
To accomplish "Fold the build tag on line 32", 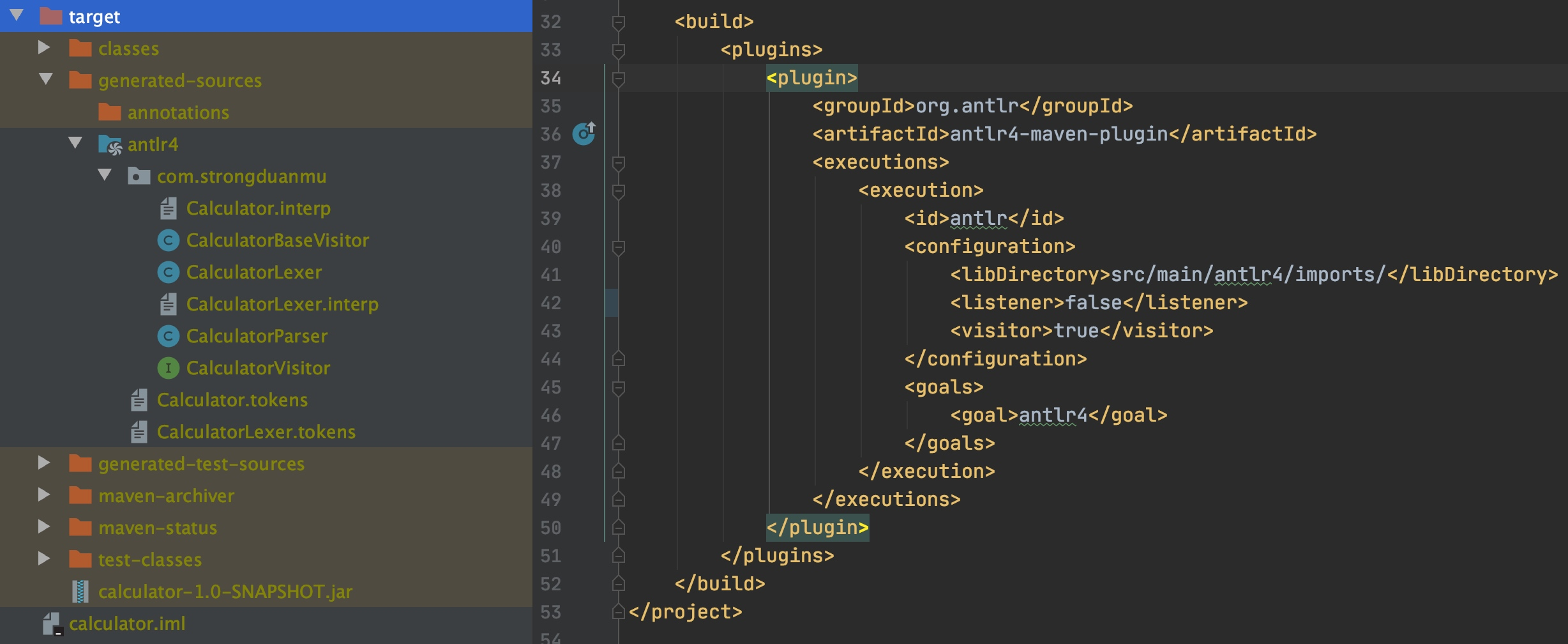I will [x=618, y=22].
